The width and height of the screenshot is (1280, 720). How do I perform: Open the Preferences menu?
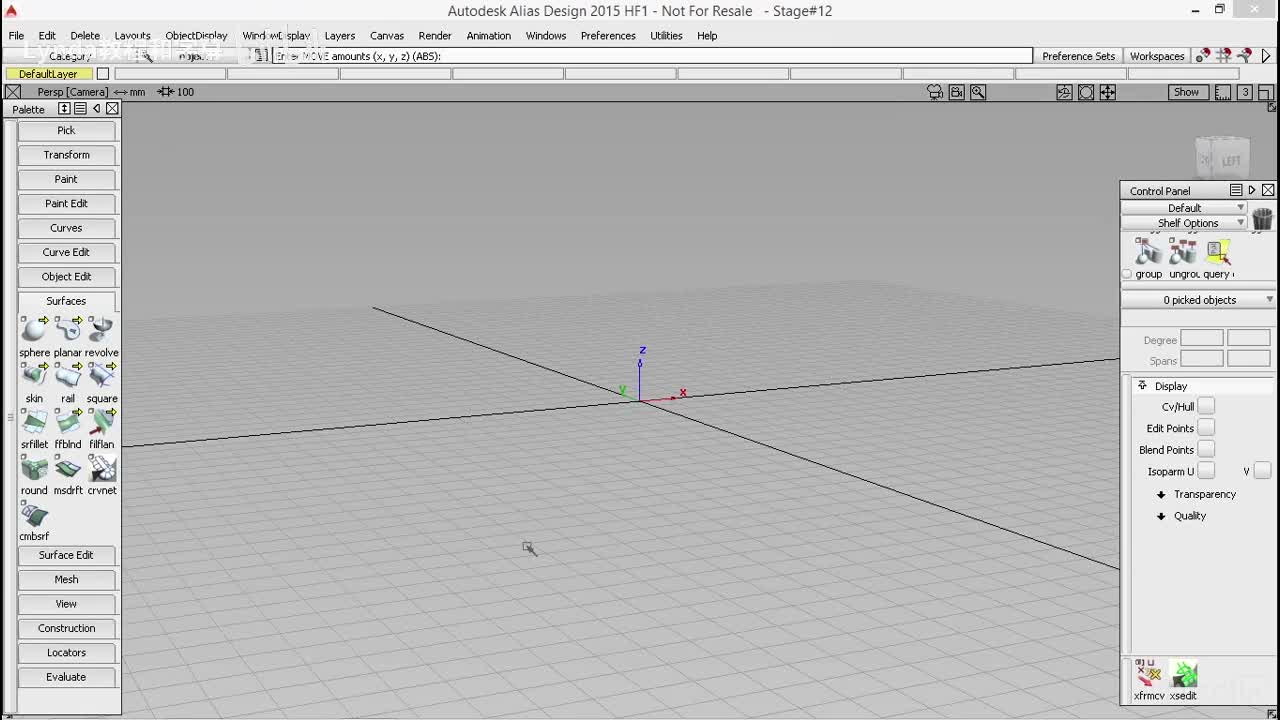(x=608, y=36)
